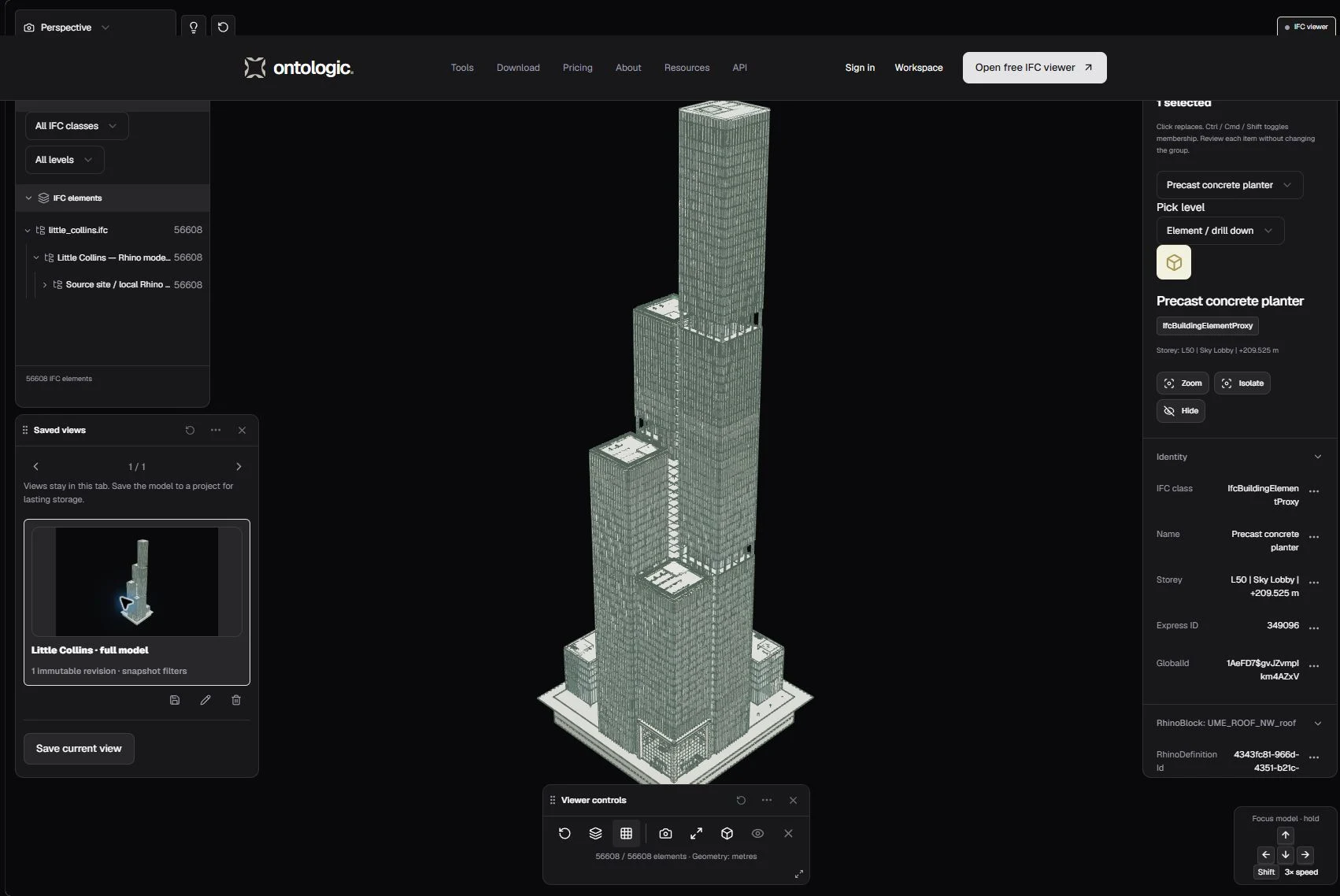Toggle the lightbulb lighting icon

click(x=194, y=28)
